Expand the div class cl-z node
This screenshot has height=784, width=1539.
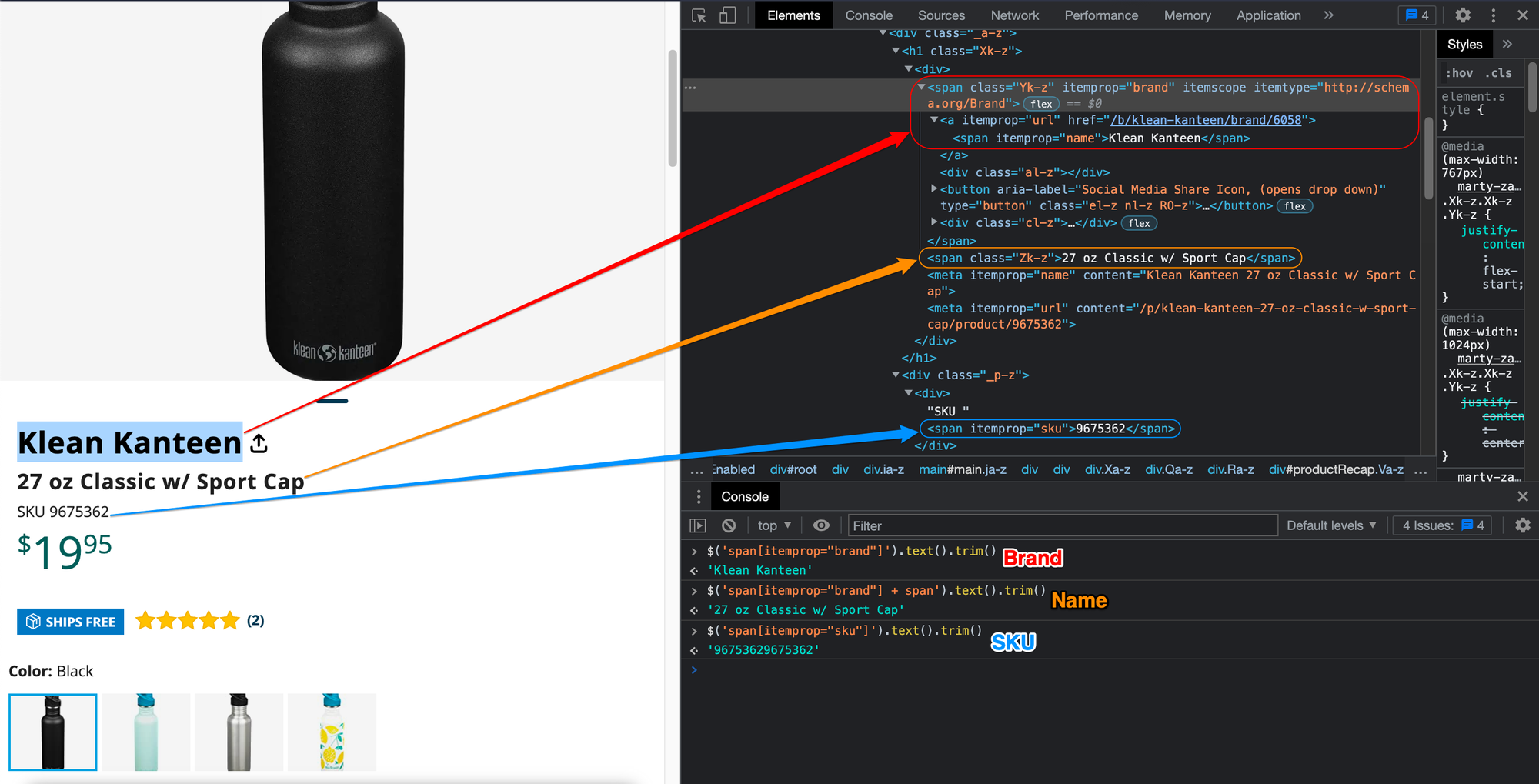click(x=934, y=222)
